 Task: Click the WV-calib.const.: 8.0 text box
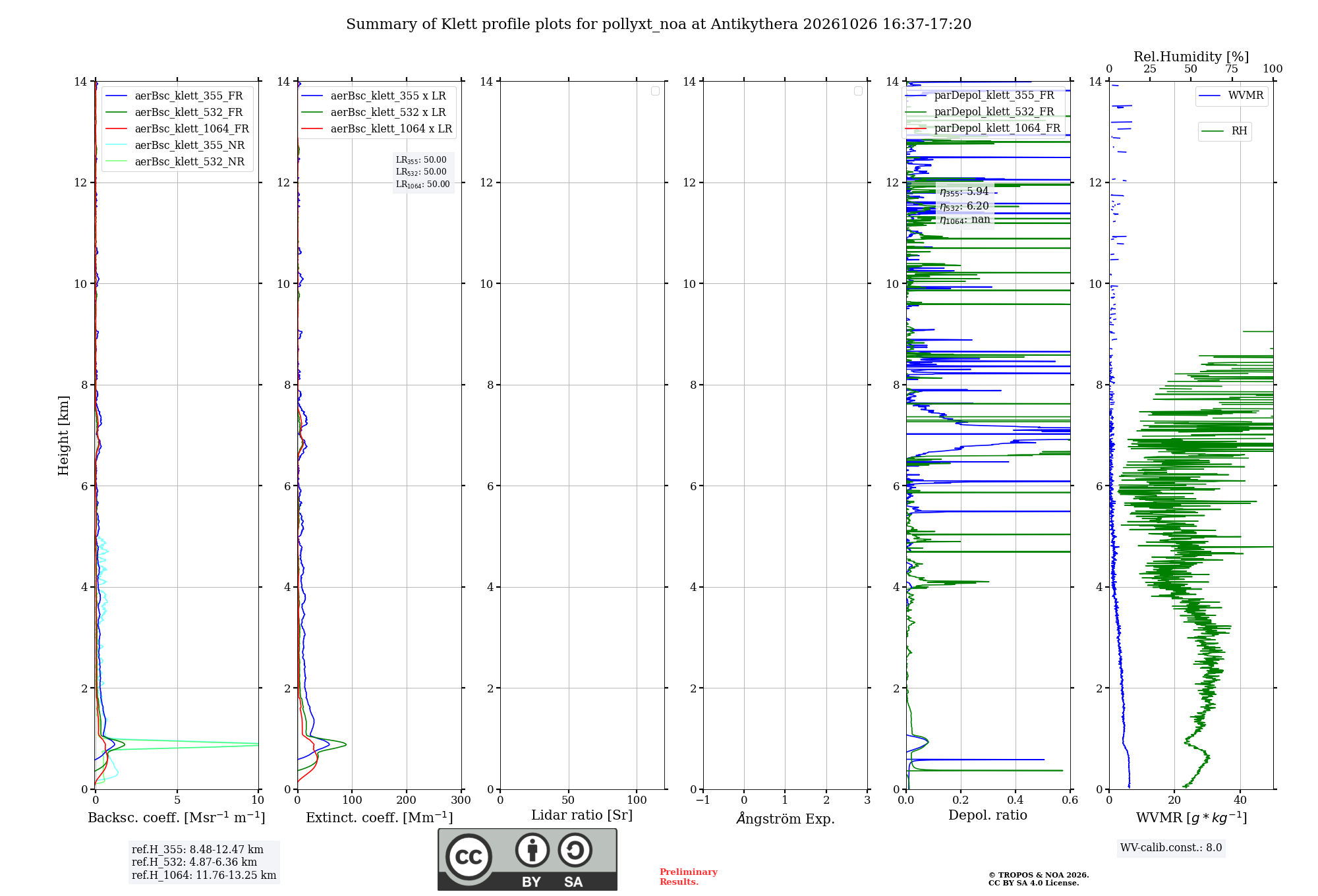pos(1171,848)
